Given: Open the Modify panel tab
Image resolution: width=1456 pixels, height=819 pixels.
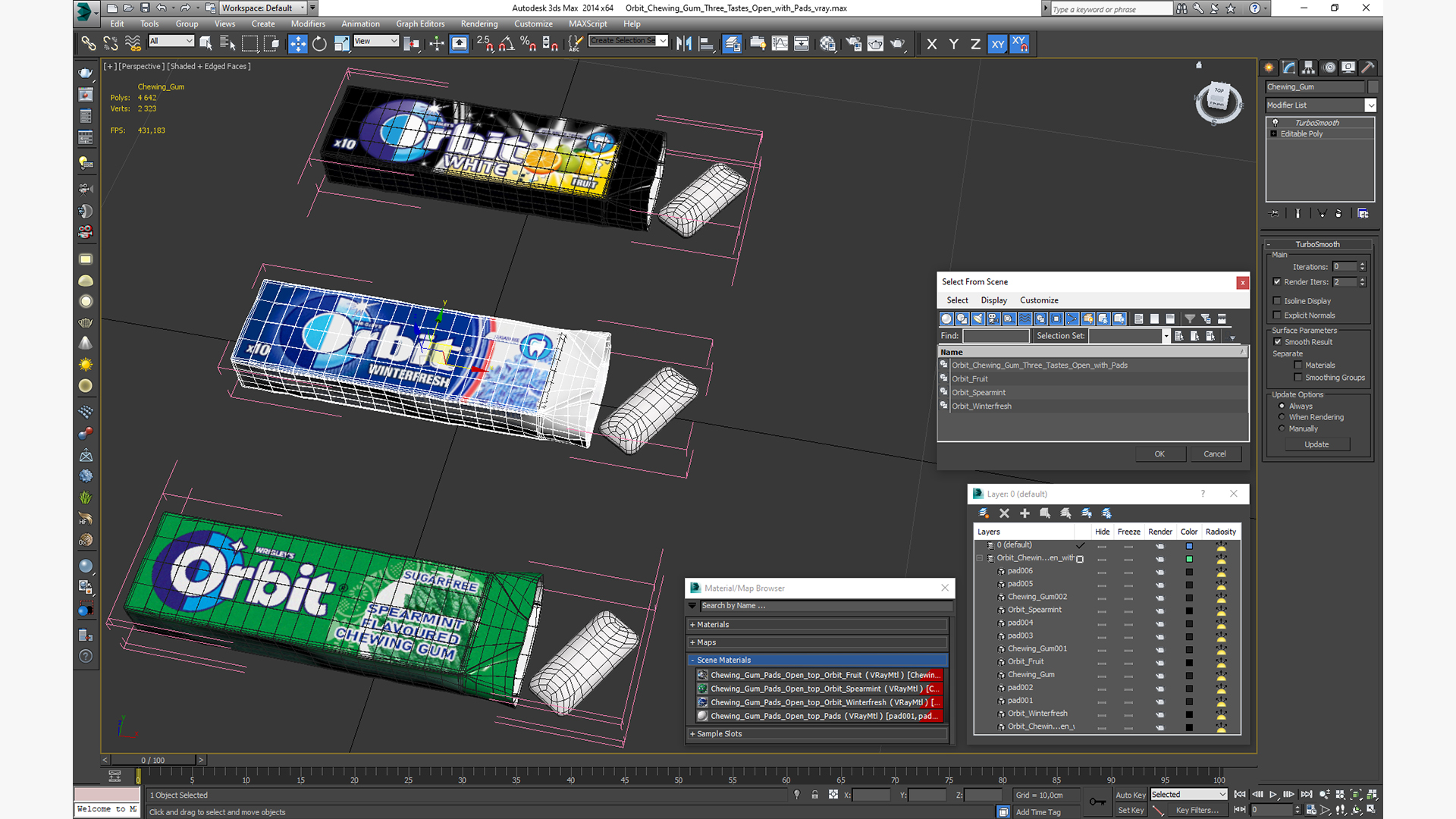Looking at the screenshot, I should [1288, 67].
